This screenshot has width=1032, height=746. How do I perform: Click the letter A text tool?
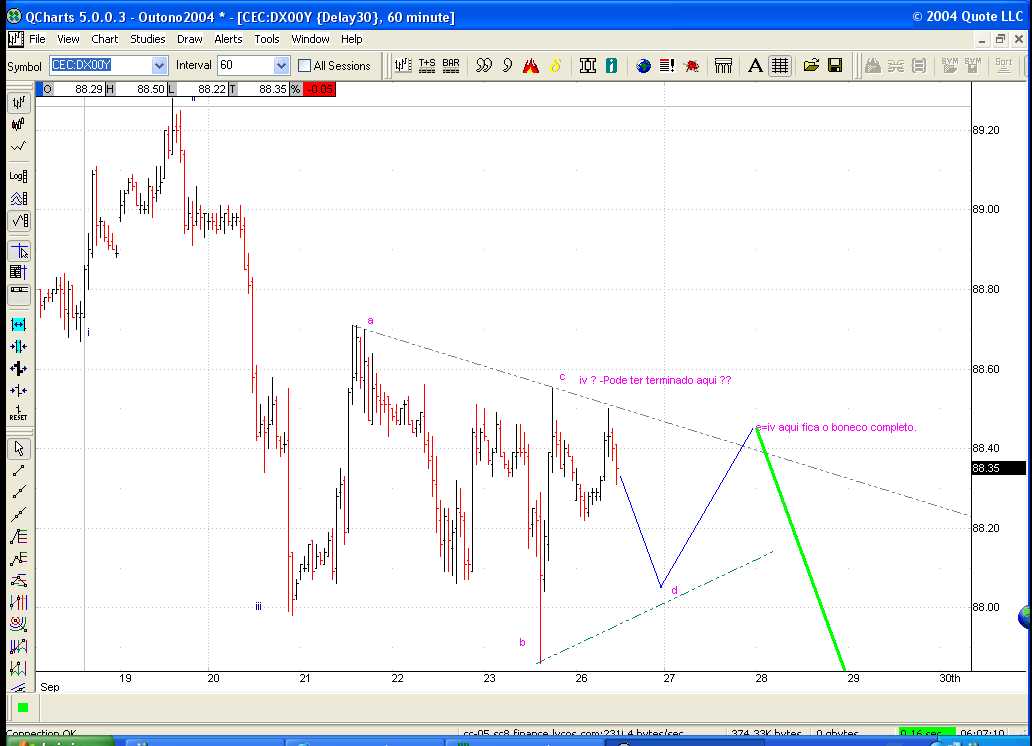(756, 65)
